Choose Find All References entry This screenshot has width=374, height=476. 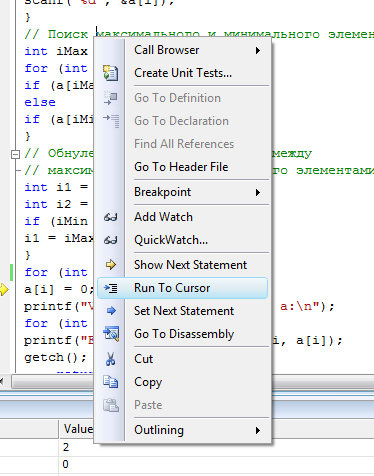[x=184, y=144]
